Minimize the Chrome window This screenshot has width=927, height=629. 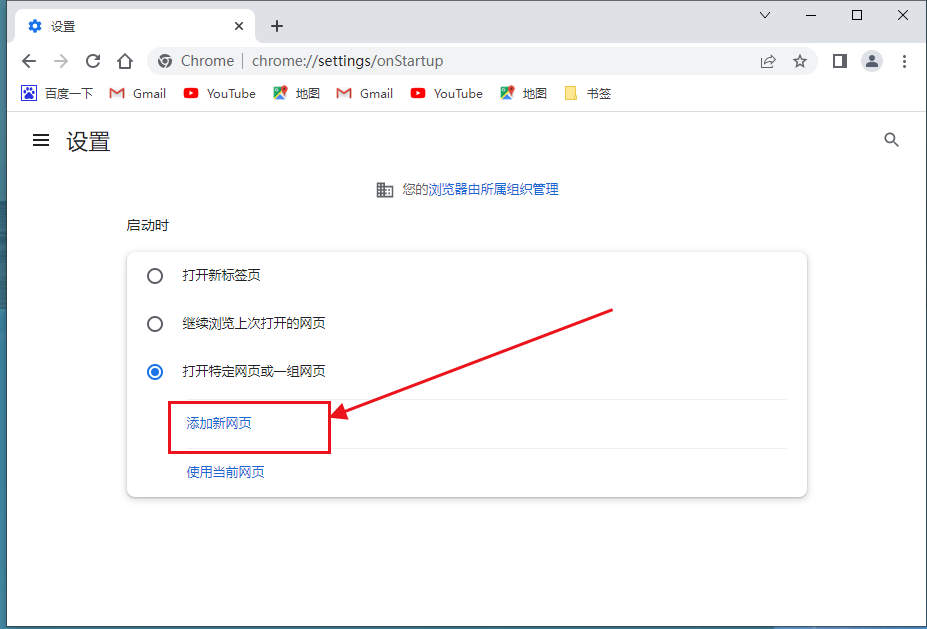coord(811,15)
